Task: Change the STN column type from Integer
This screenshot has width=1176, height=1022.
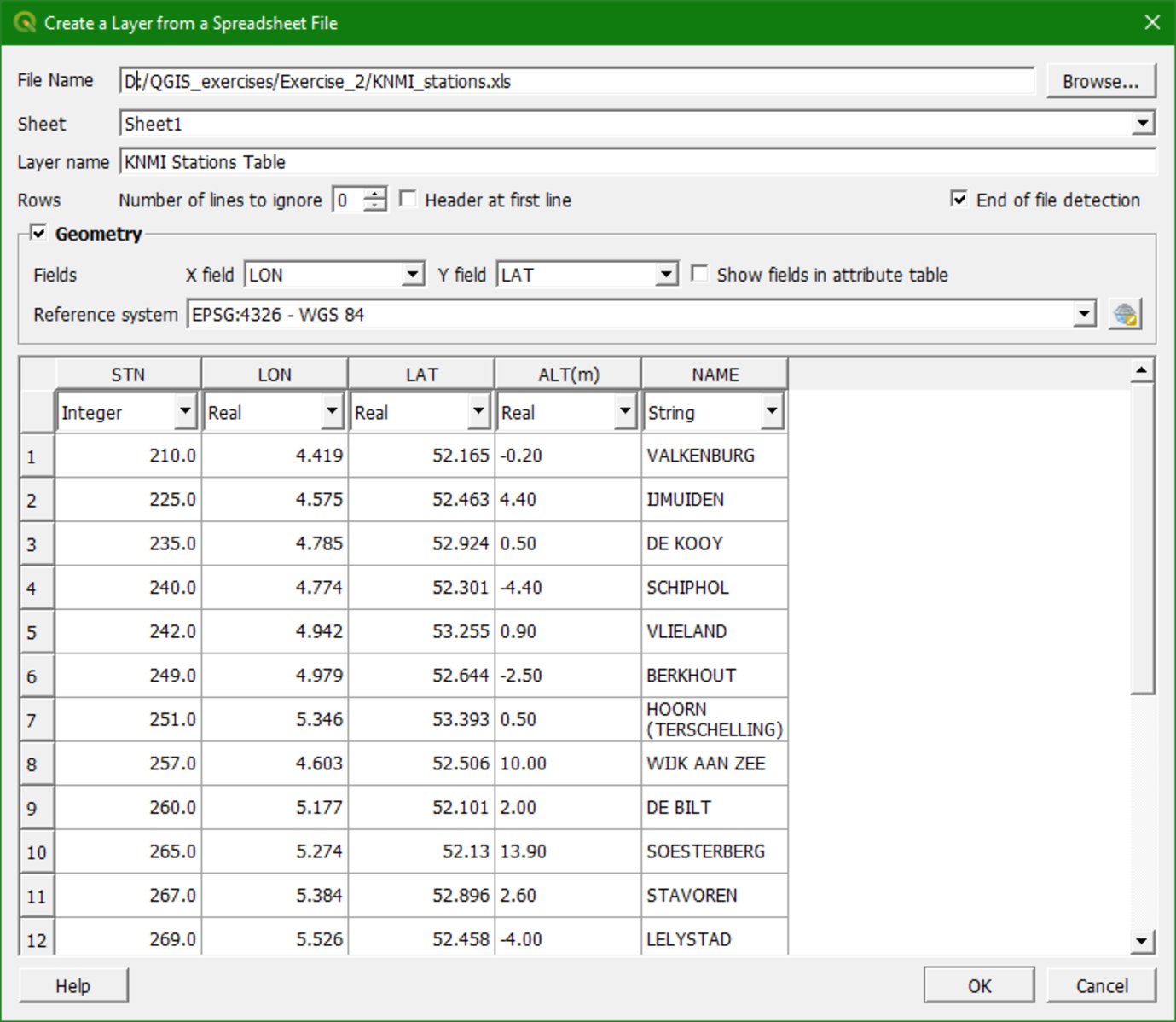Action: pos(186,411)
